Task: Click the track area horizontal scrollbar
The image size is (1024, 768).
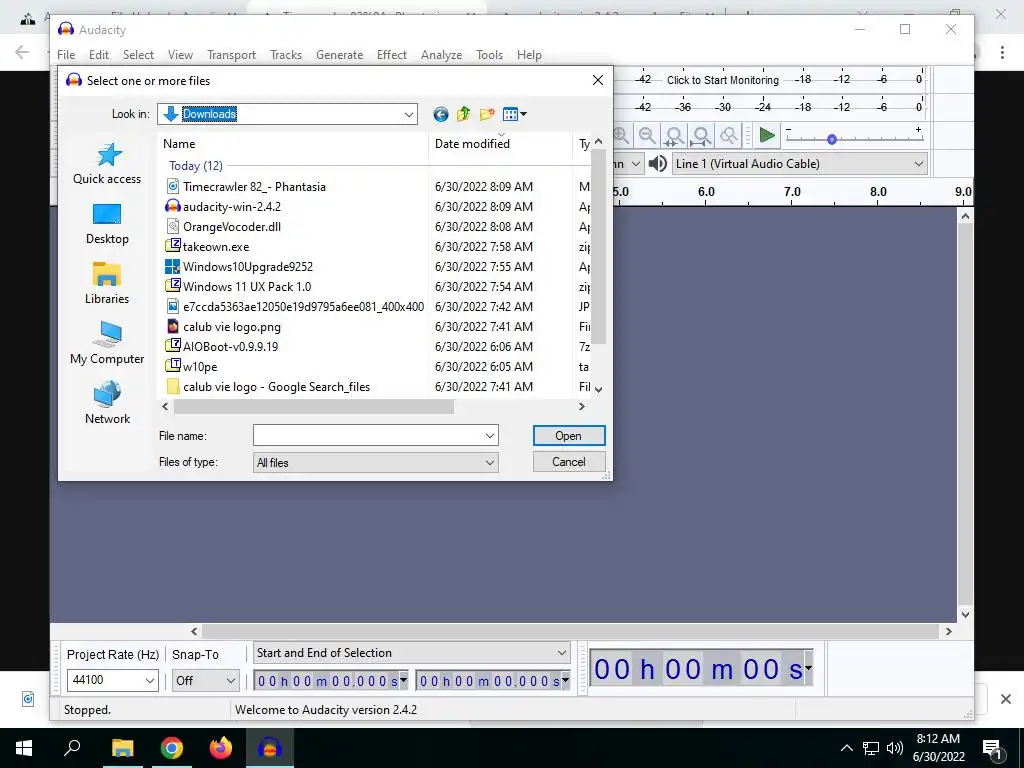Action: [x=571, y=632]
